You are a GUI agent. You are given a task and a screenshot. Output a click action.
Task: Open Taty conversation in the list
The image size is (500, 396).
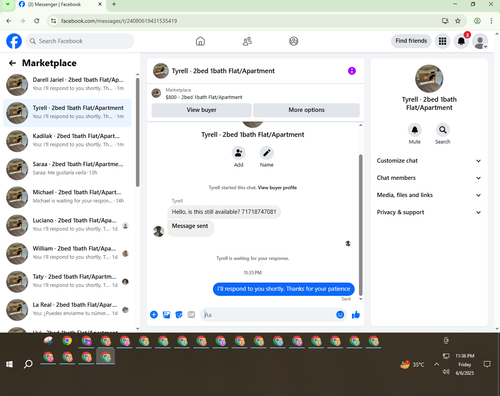(x=68, y=281)
